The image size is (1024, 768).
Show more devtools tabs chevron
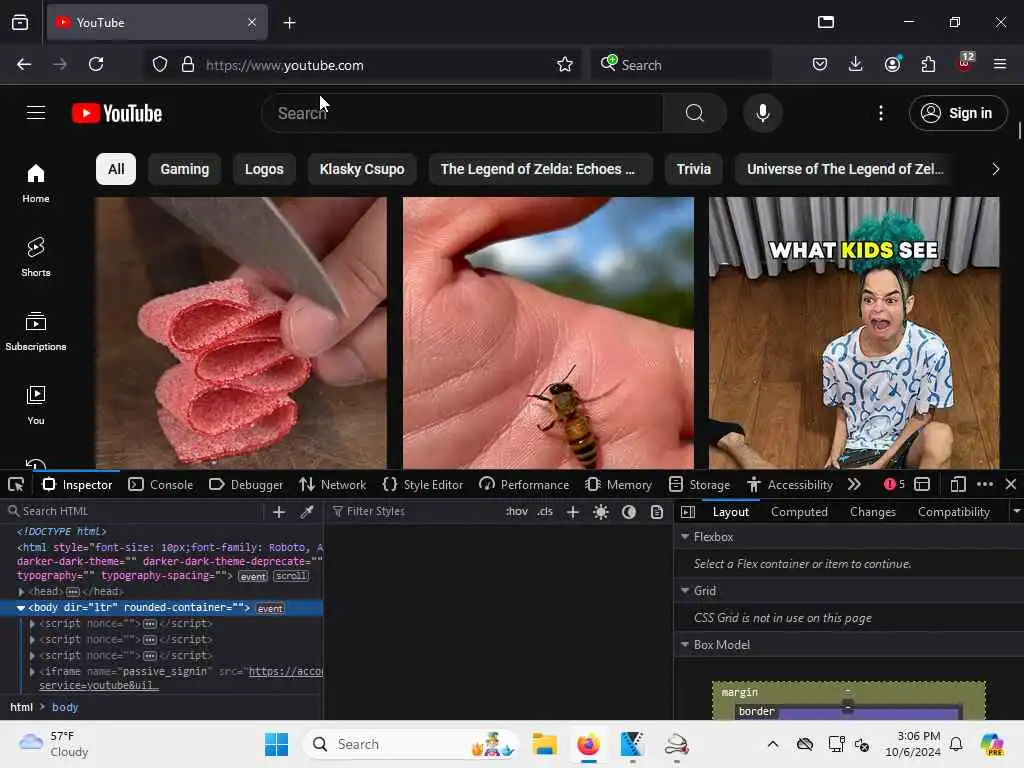point(854,485)
